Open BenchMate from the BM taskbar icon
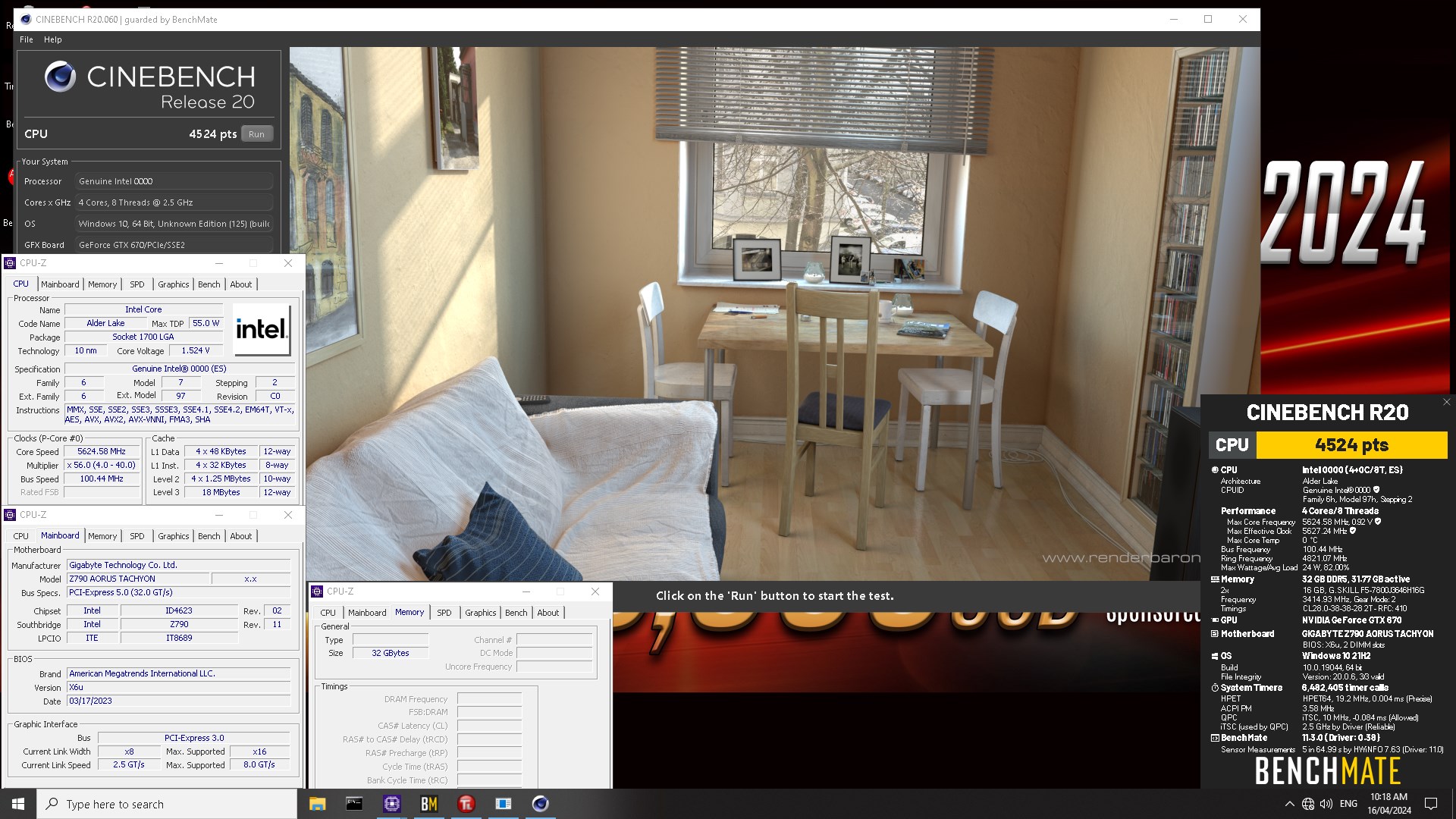The image size is (1456, 819). click(428, 804)
